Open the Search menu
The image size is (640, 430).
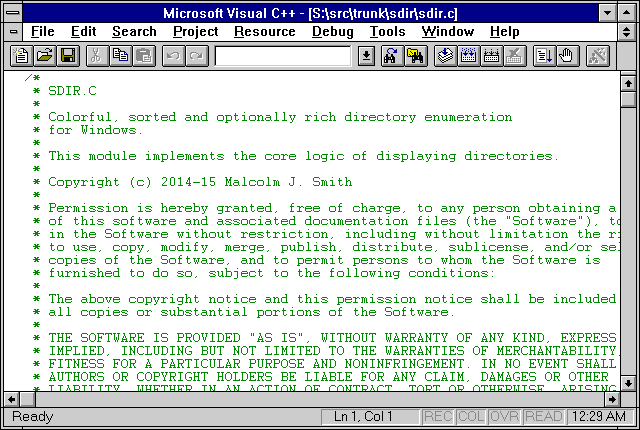tap(134, 31)
